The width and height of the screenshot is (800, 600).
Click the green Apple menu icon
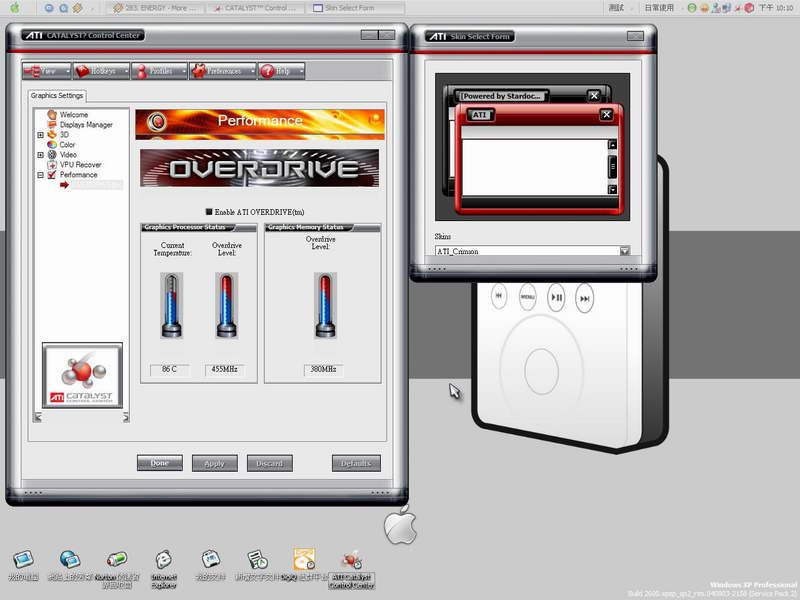point(15,8)
